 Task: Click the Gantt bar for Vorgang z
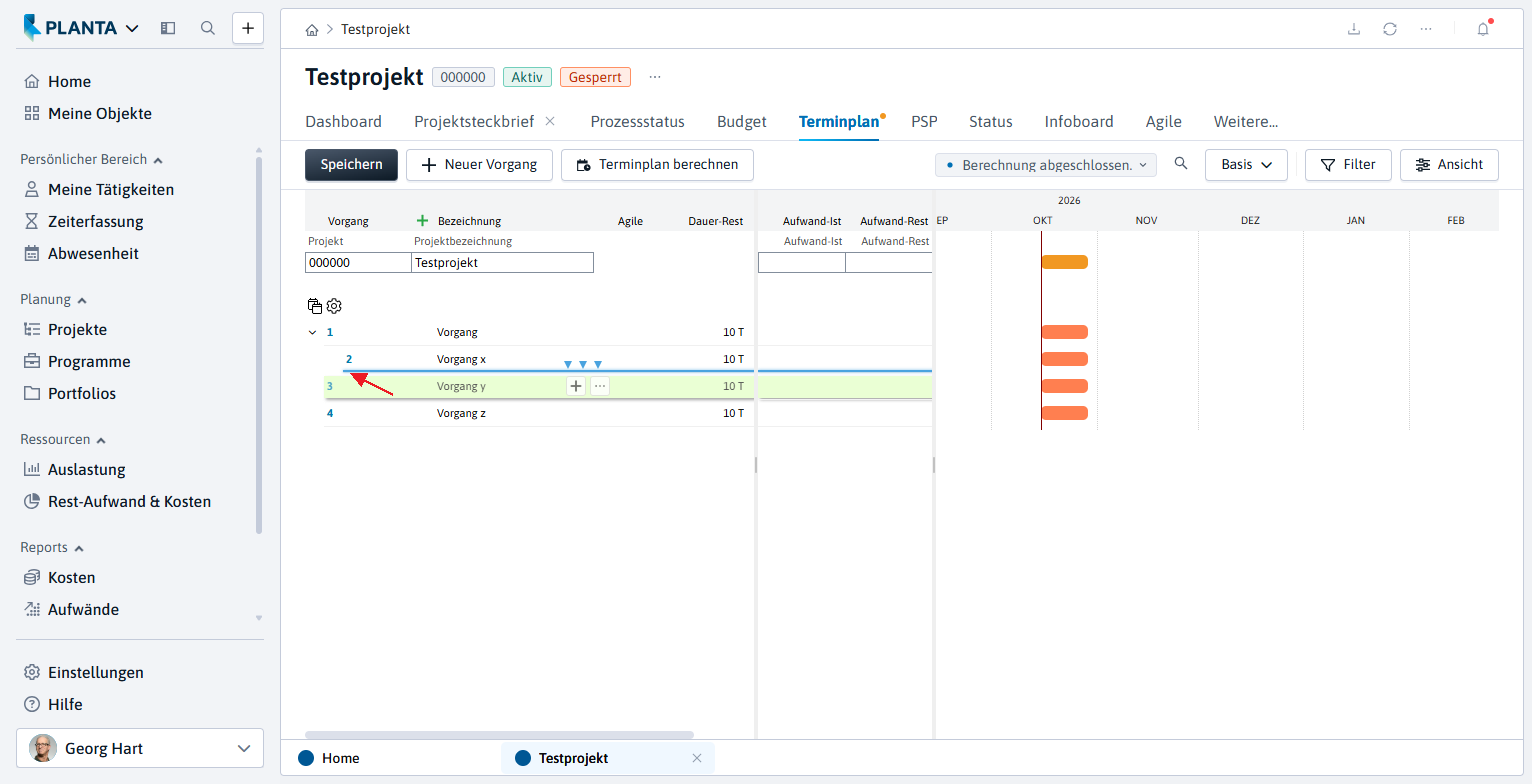click(x=1064, y=413)
